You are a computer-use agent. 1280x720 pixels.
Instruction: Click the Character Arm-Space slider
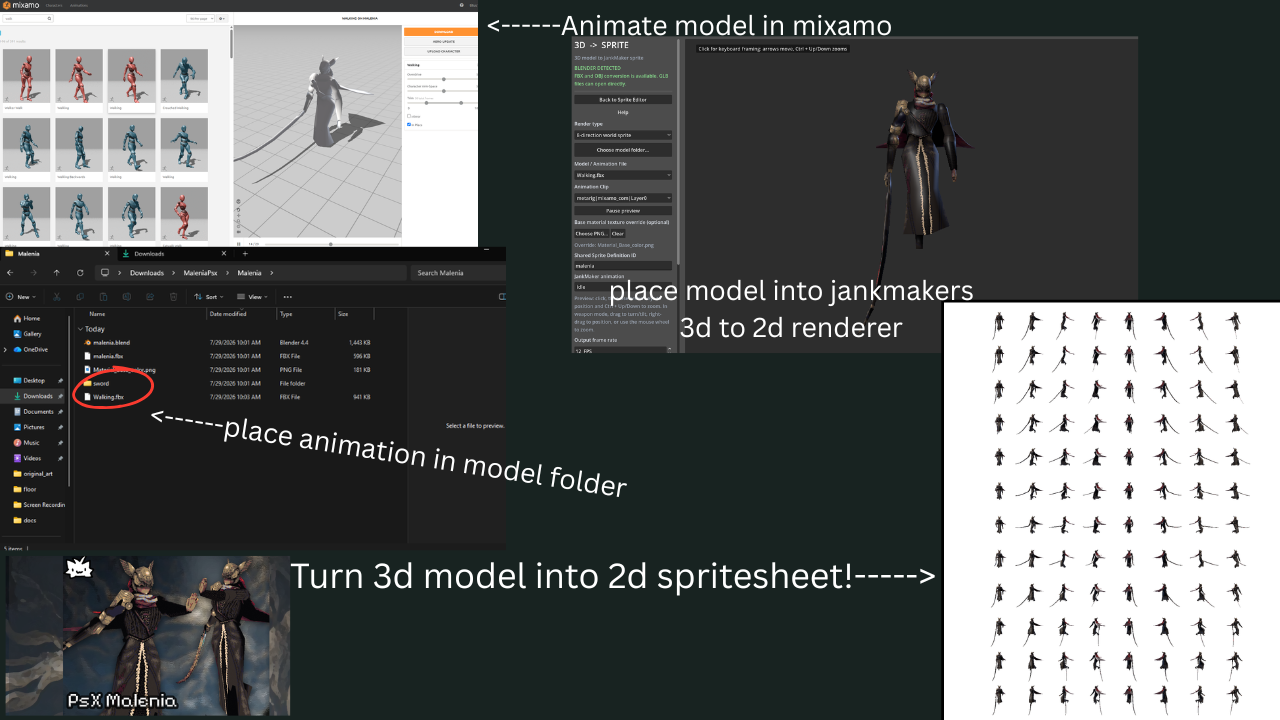[x=441, y=91]
